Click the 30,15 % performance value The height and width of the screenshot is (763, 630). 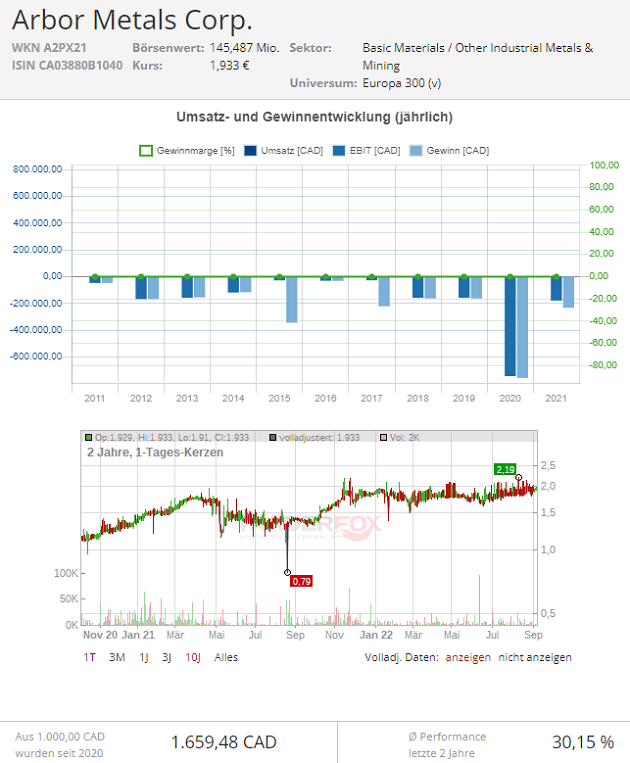click(x=583, y=742)
